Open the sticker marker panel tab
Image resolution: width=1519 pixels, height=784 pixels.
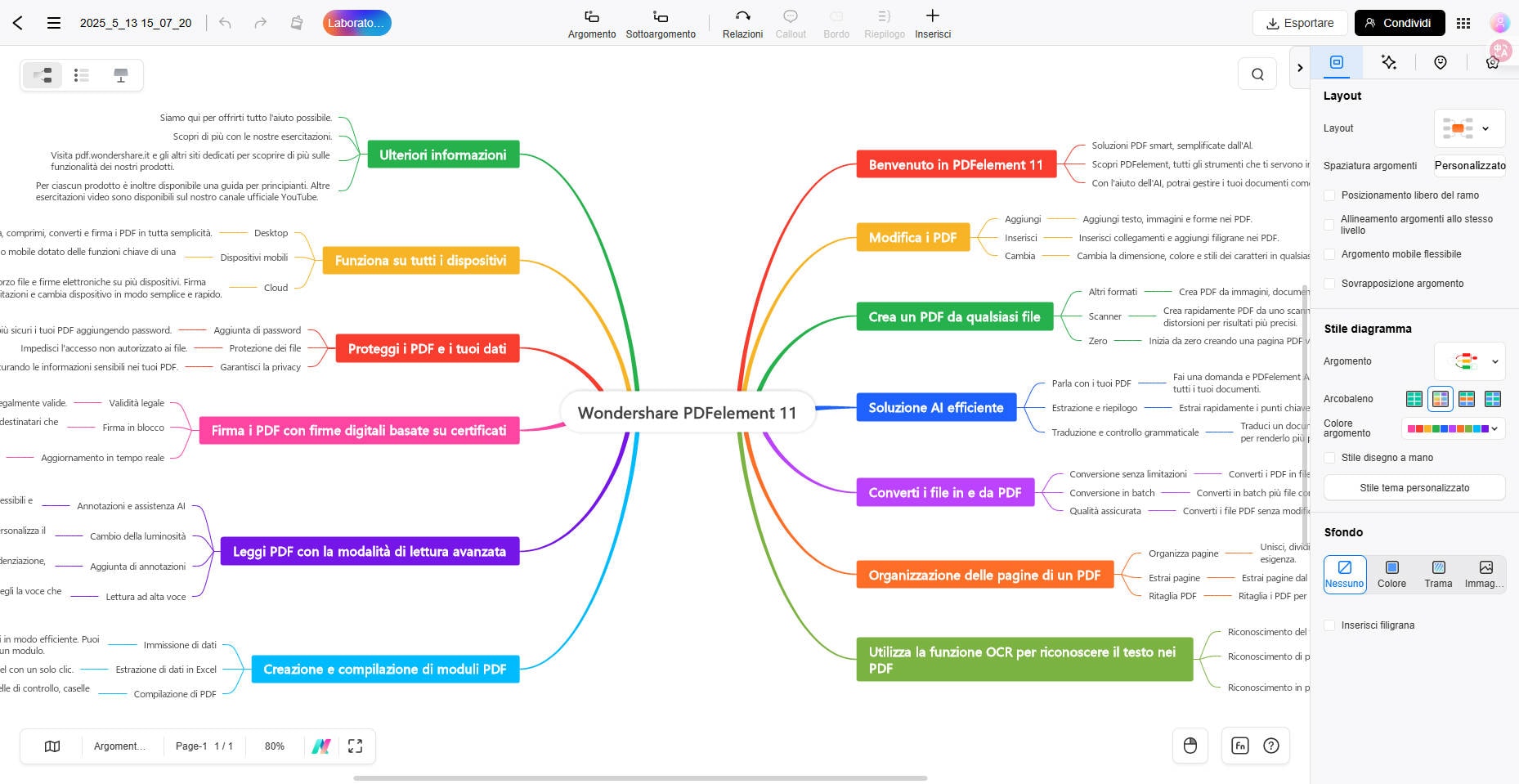(1441, 62)
